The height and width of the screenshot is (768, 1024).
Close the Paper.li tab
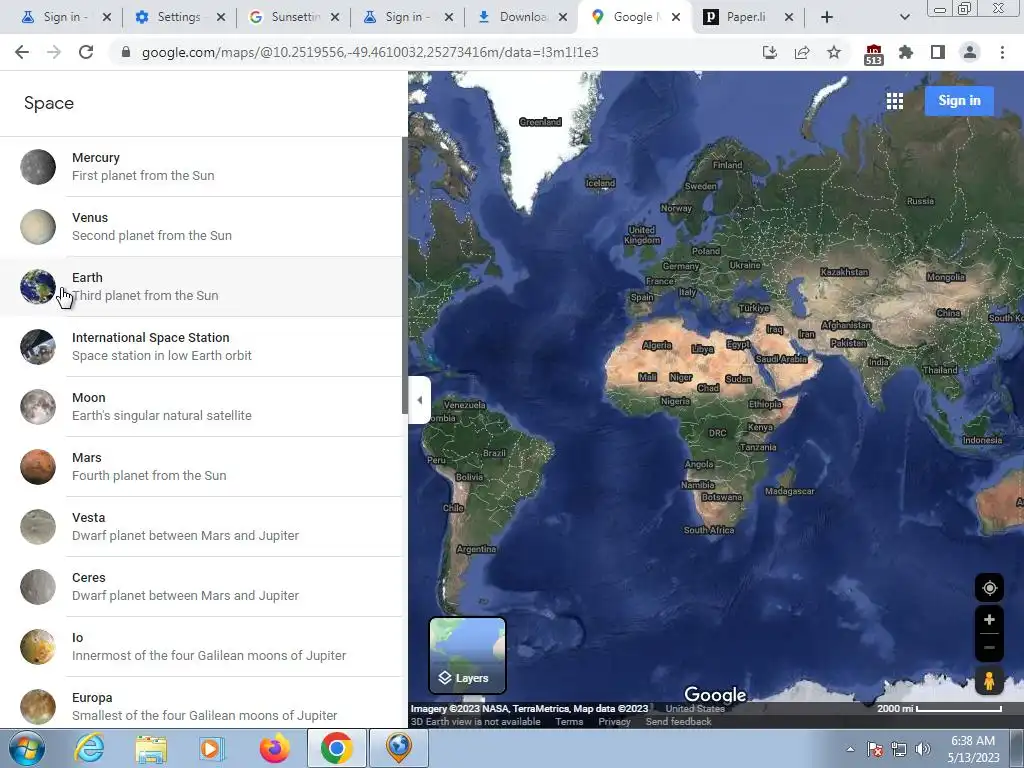click(789, 17)
